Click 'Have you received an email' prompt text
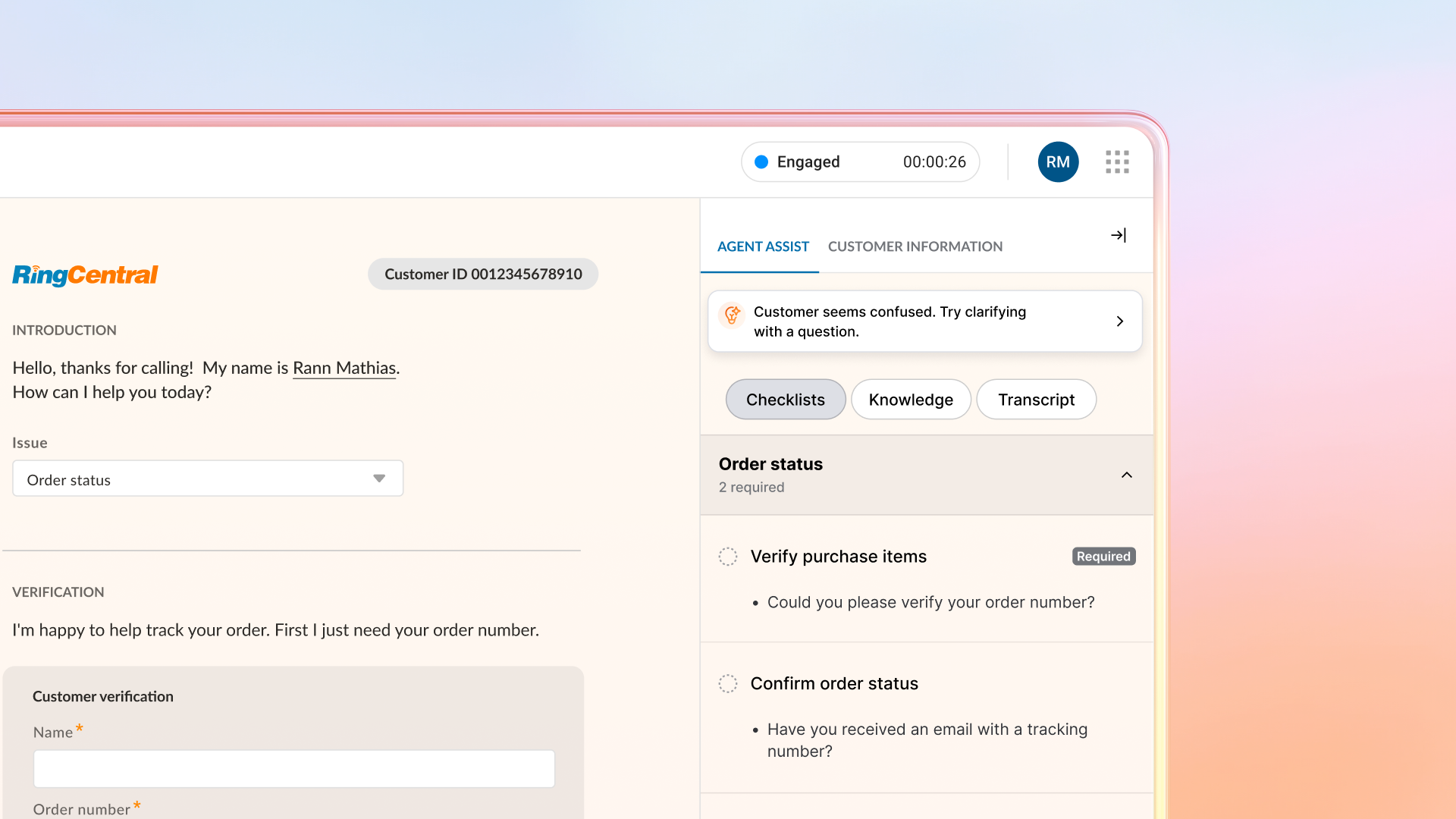 pyautogui.click(x=927, y=740)
